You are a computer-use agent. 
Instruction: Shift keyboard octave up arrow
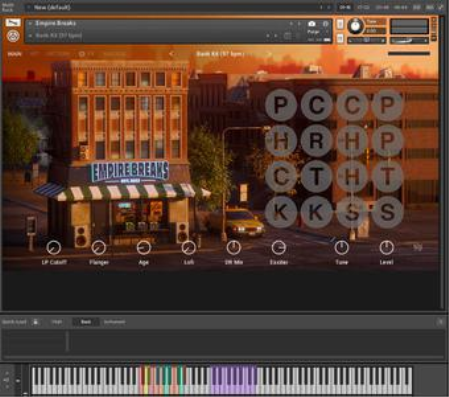point(7,374)
